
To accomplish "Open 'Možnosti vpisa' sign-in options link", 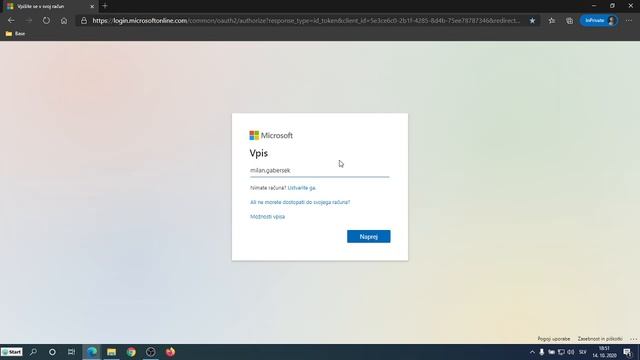I will coord(267,217).
